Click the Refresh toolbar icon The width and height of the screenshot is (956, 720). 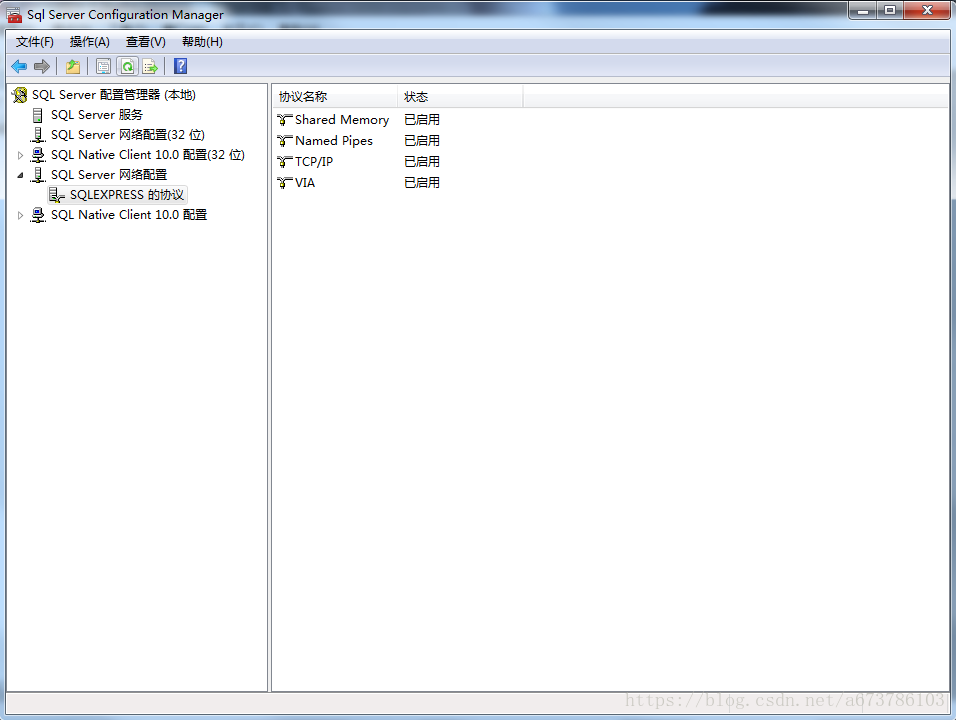[x=127, y=66]
